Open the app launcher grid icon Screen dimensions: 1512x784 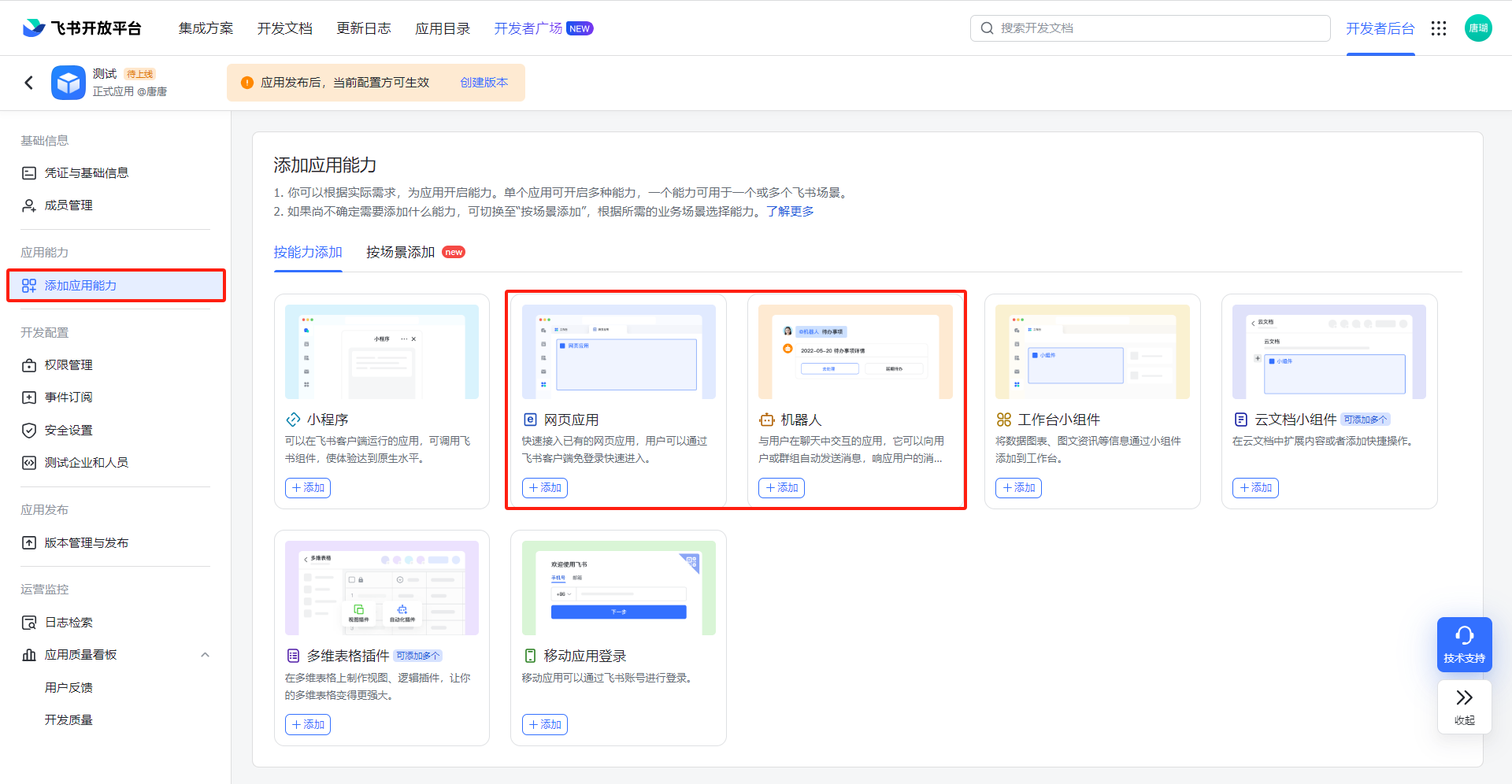(x=1439, y=28)
